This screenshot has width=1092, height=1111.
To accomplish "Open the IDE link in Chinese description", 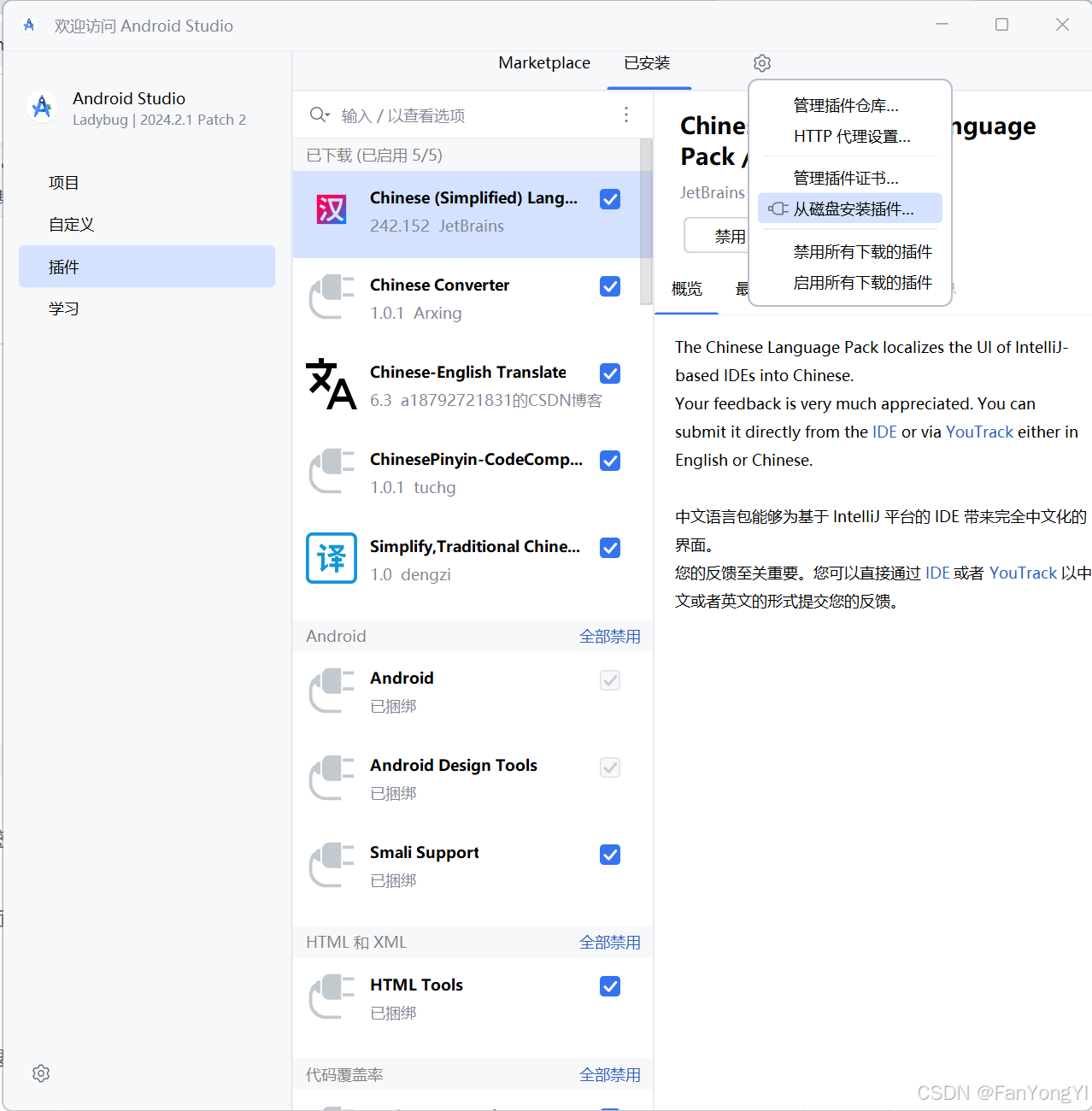I will [x=937, y=573].
